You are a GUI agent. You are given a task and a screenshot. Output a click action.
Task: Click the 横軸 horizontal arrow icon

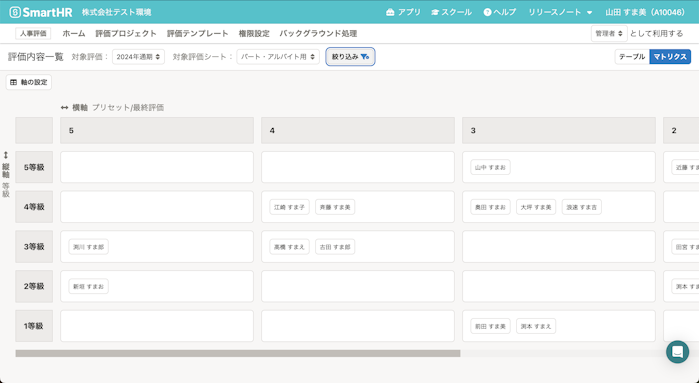tap(65, 107)
